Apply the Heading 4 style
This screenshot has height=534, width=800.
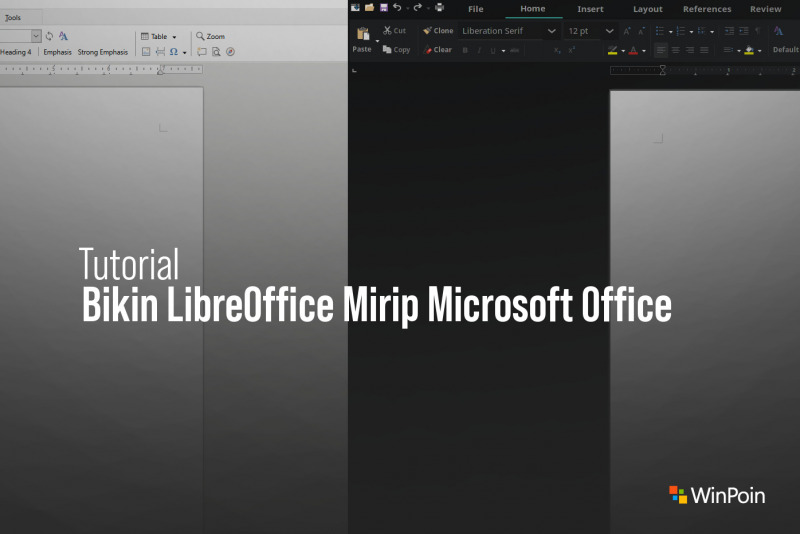(x=16, y=52)
